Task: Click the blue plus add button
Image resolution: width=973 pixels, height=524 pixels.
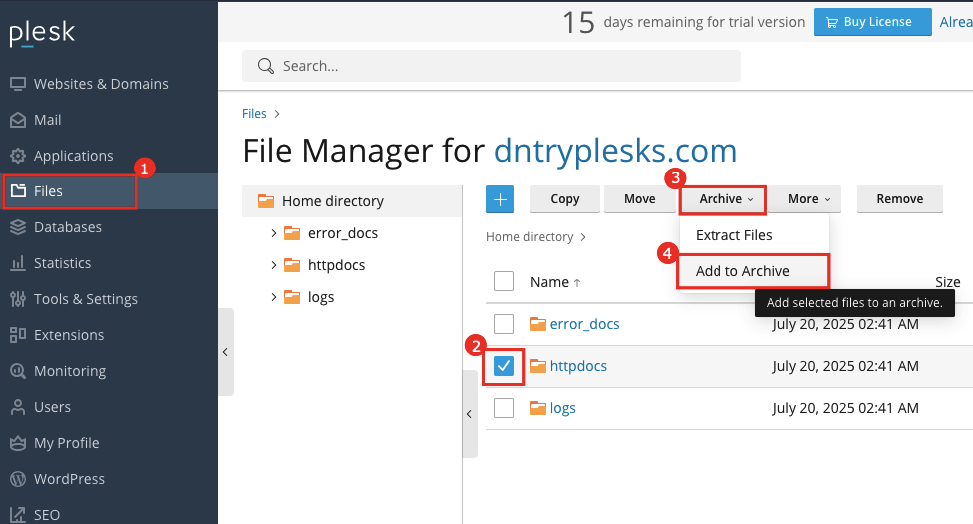Action: 500,199
